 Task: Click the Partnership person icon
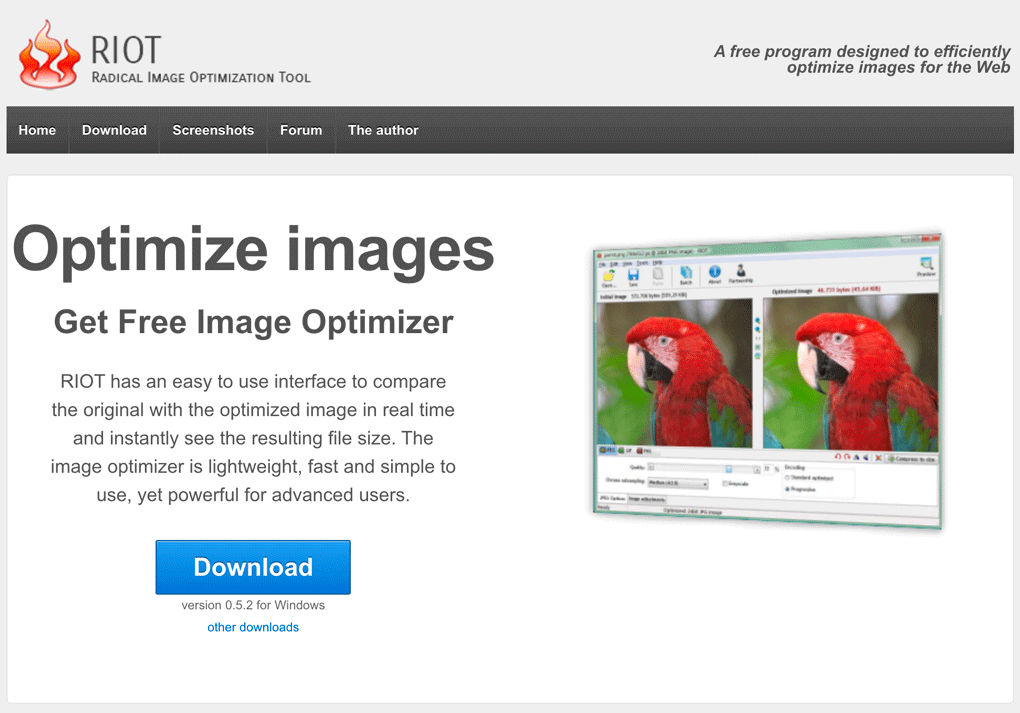tap(741, 272)
